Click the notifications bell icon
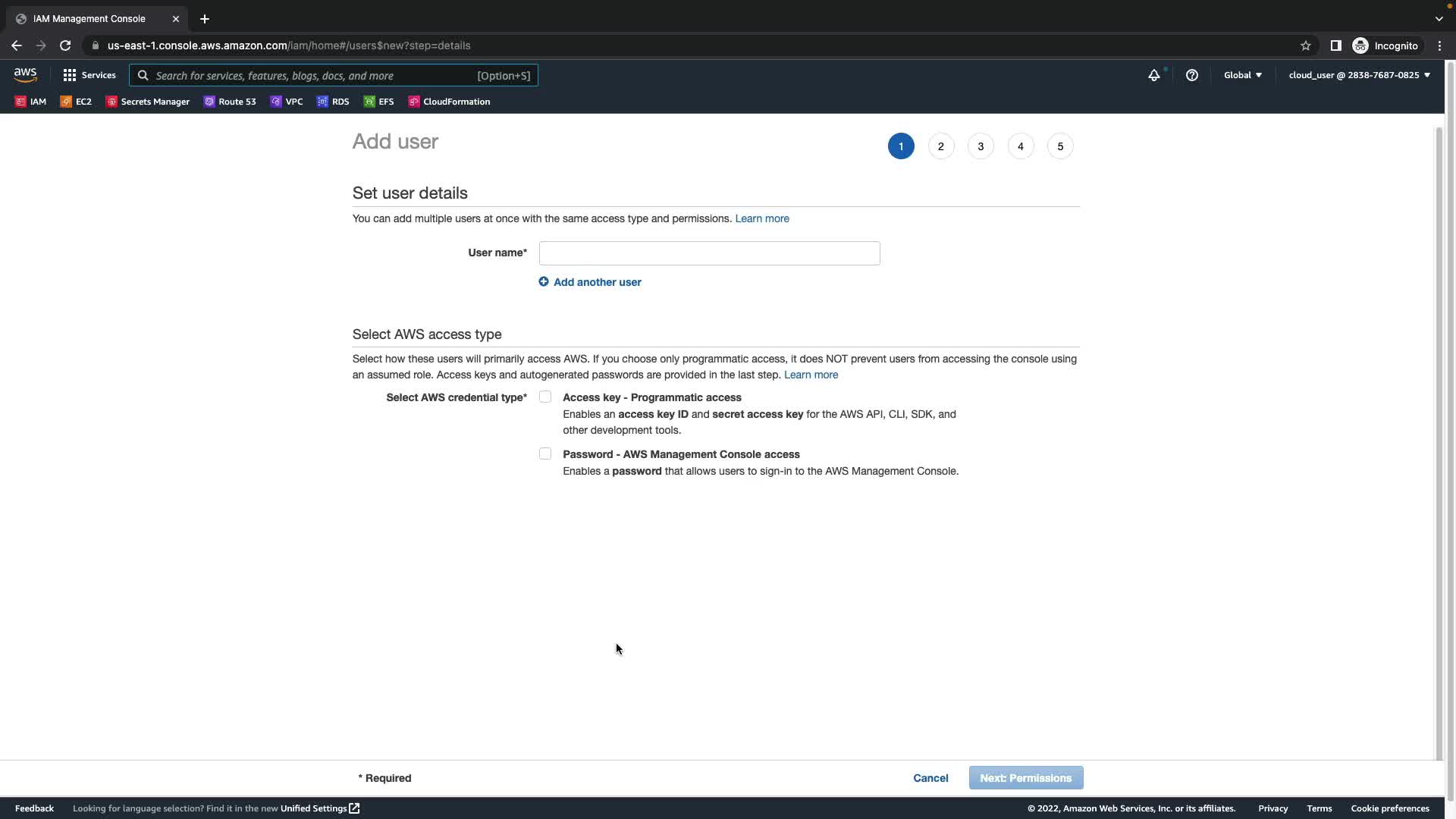This screenshot has width=1456, height=819. point(1153,75)
